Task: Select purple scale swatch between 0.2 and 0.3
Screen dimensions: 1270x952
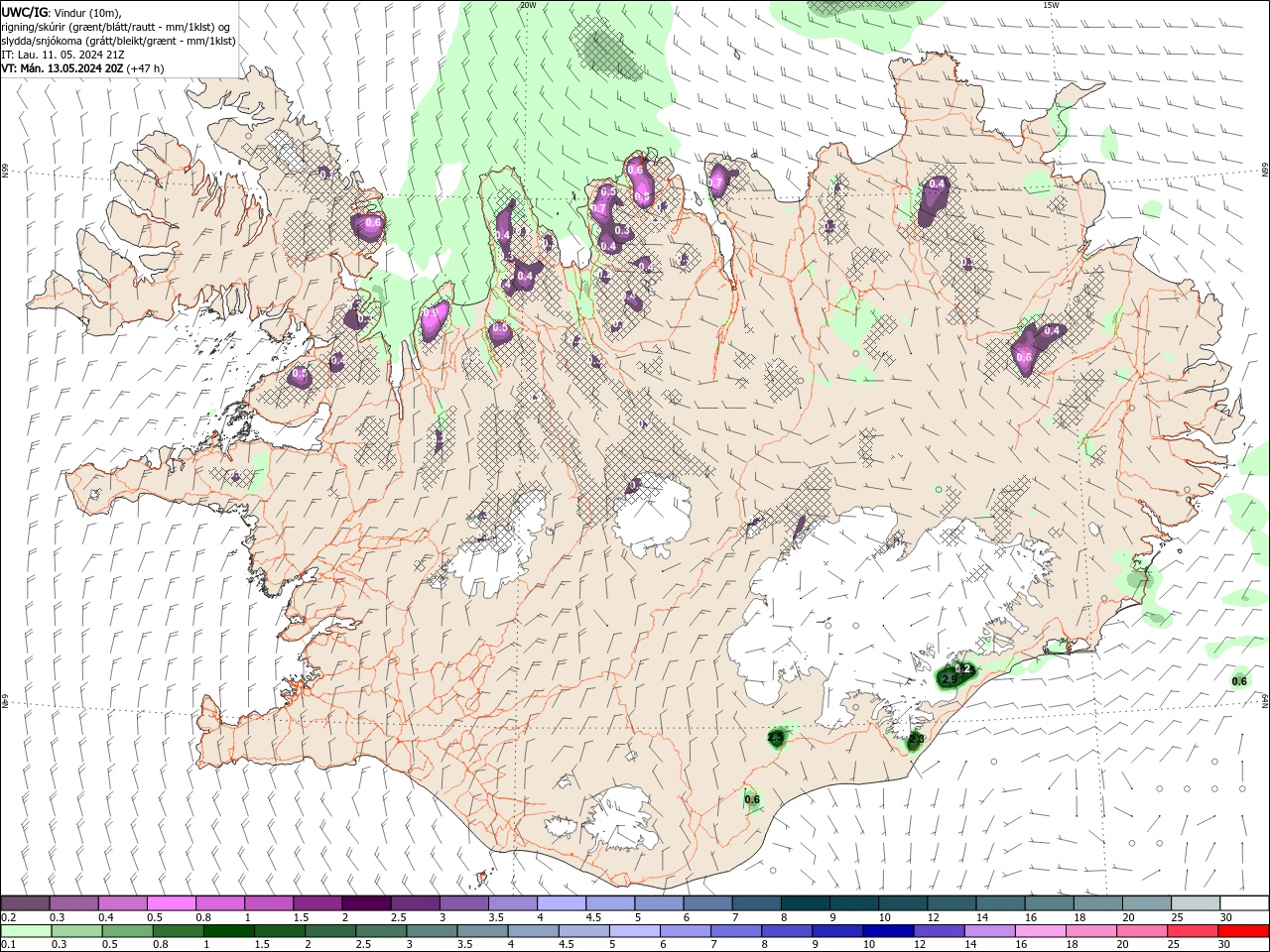Action: point(26,903)
